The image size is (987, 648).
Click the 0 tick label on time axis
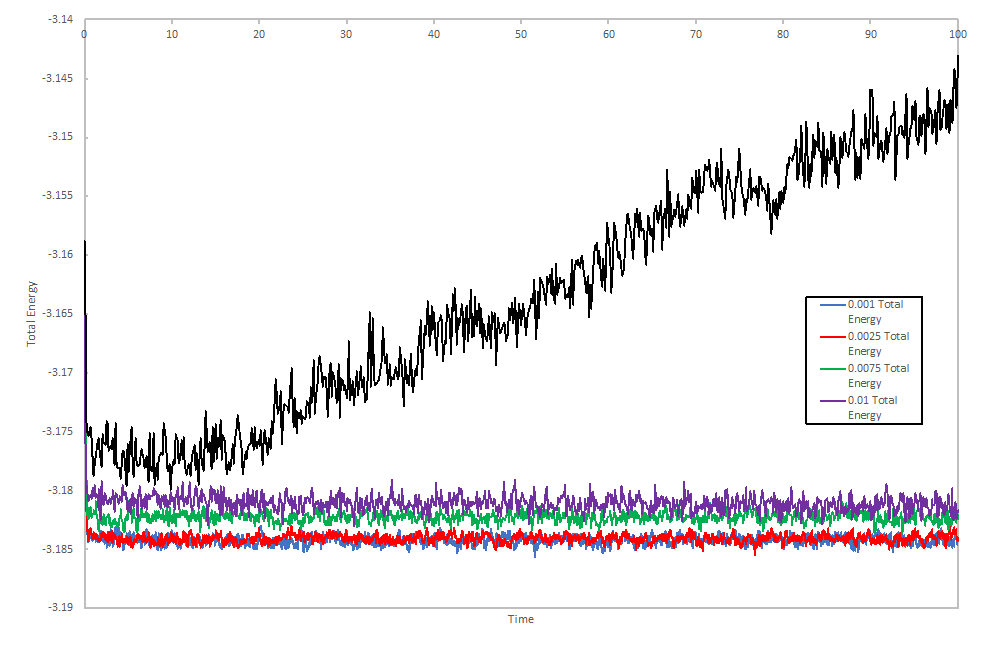(x=84, y=34)
